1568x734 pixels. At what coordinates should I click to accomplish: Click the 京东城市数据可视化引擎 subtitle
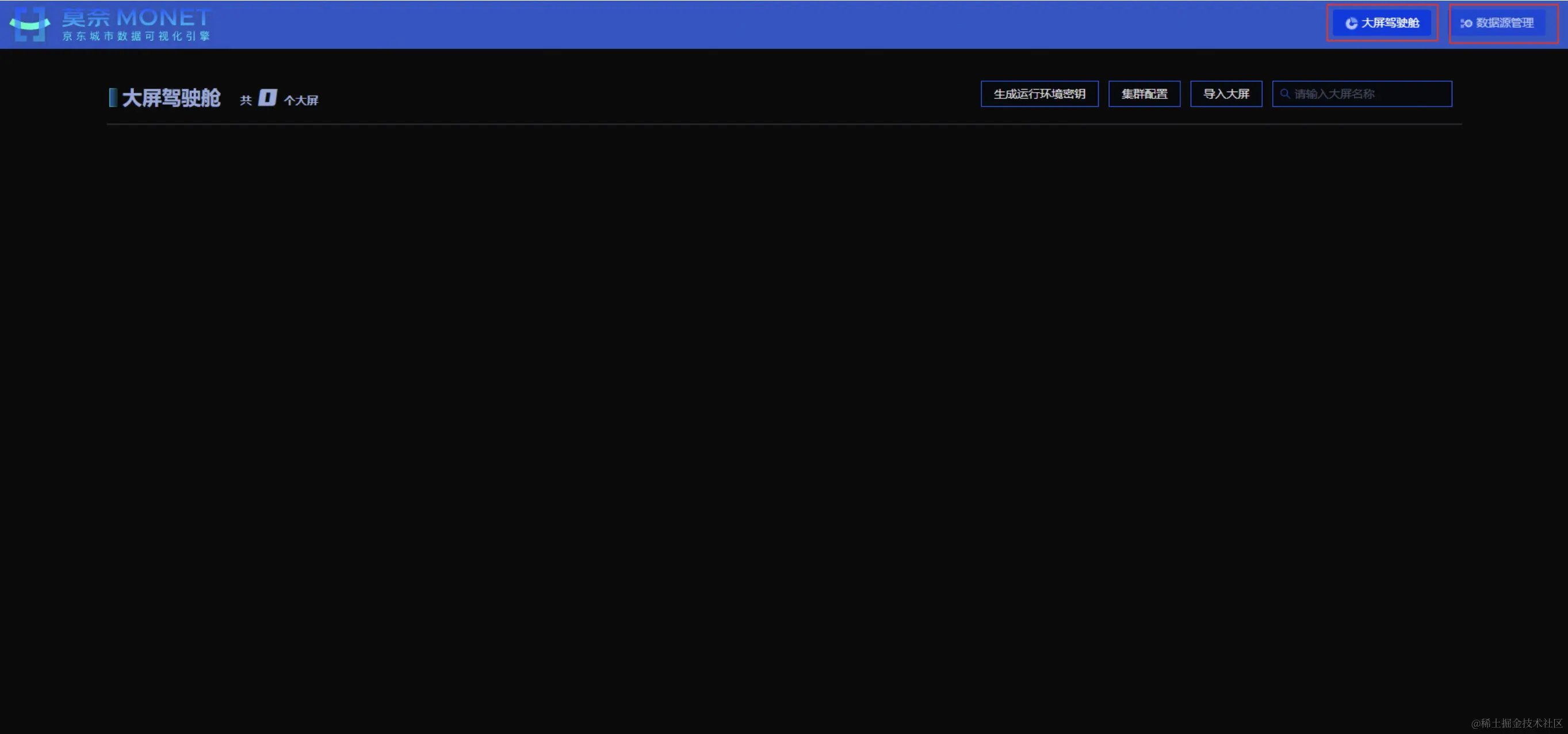coord(136,36)
